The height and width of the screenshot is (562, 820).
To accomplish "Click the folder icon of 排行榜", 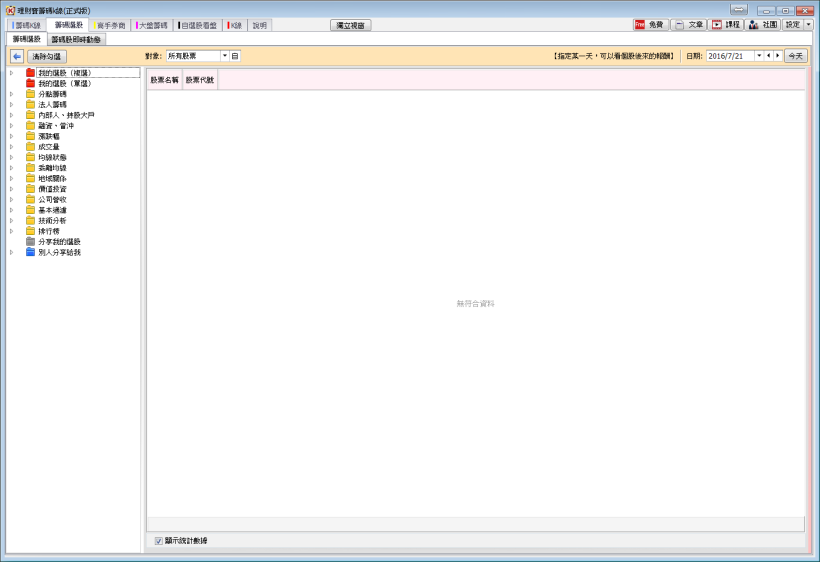I will tap(30, 231).
